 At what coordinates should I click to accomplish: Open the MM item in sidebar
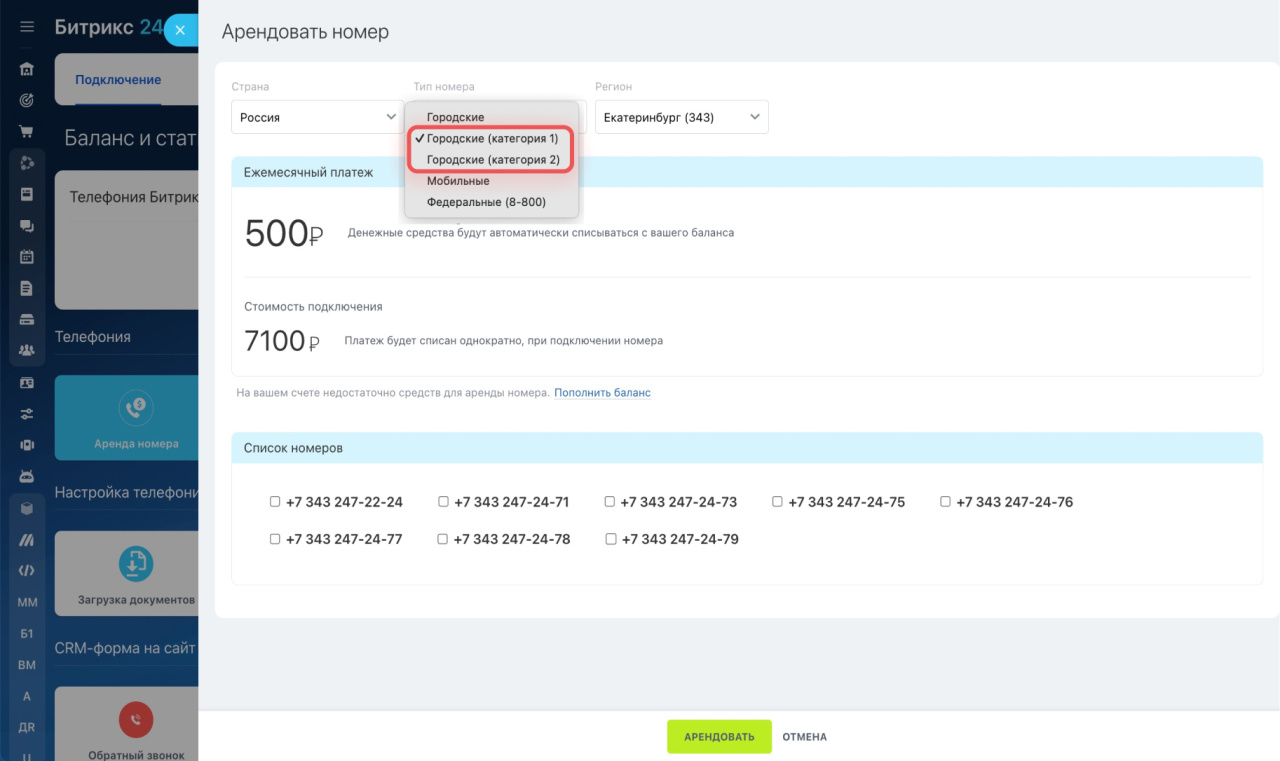pyautogui.click(x=27, y=603)
